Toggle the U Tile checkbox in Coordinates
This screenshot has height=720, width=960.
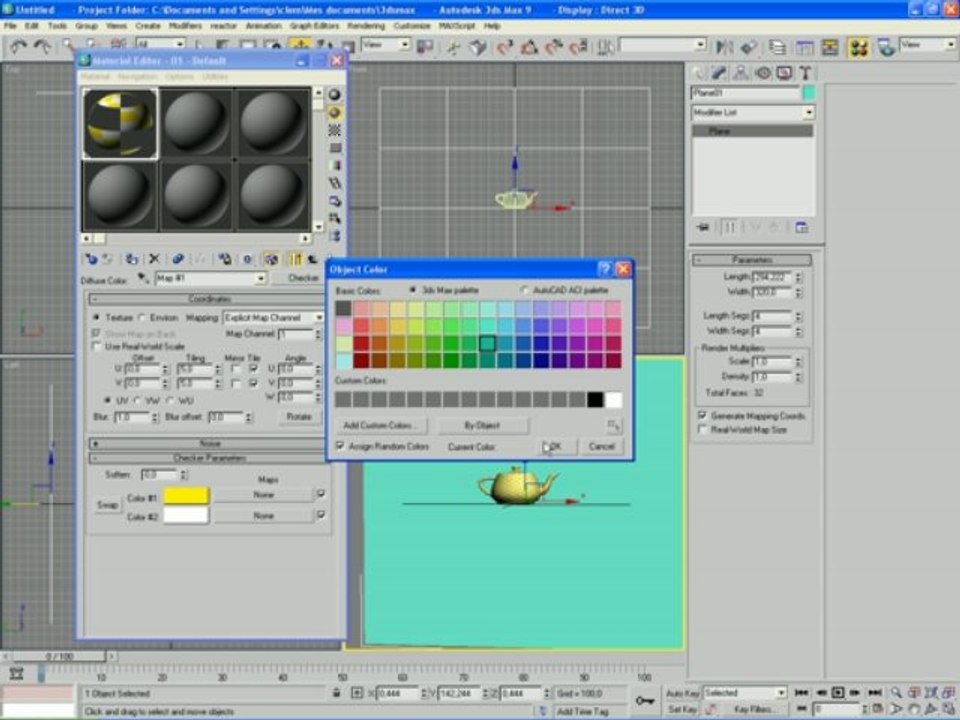tap(253, 369)
